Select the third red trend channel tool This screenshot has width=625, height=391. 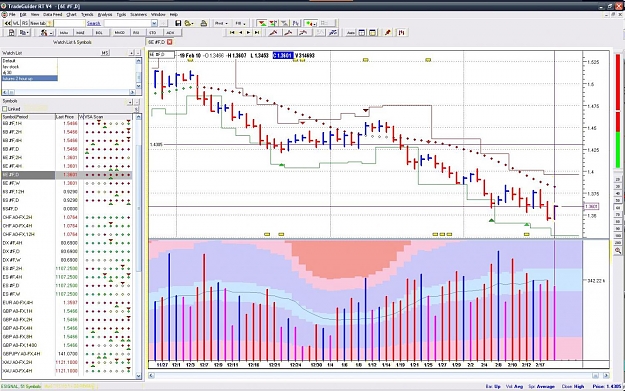point(303,33)
